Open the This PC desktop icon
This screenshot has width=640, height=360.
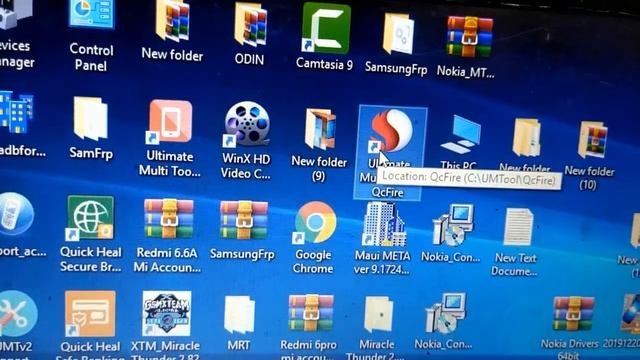(460, 142)
